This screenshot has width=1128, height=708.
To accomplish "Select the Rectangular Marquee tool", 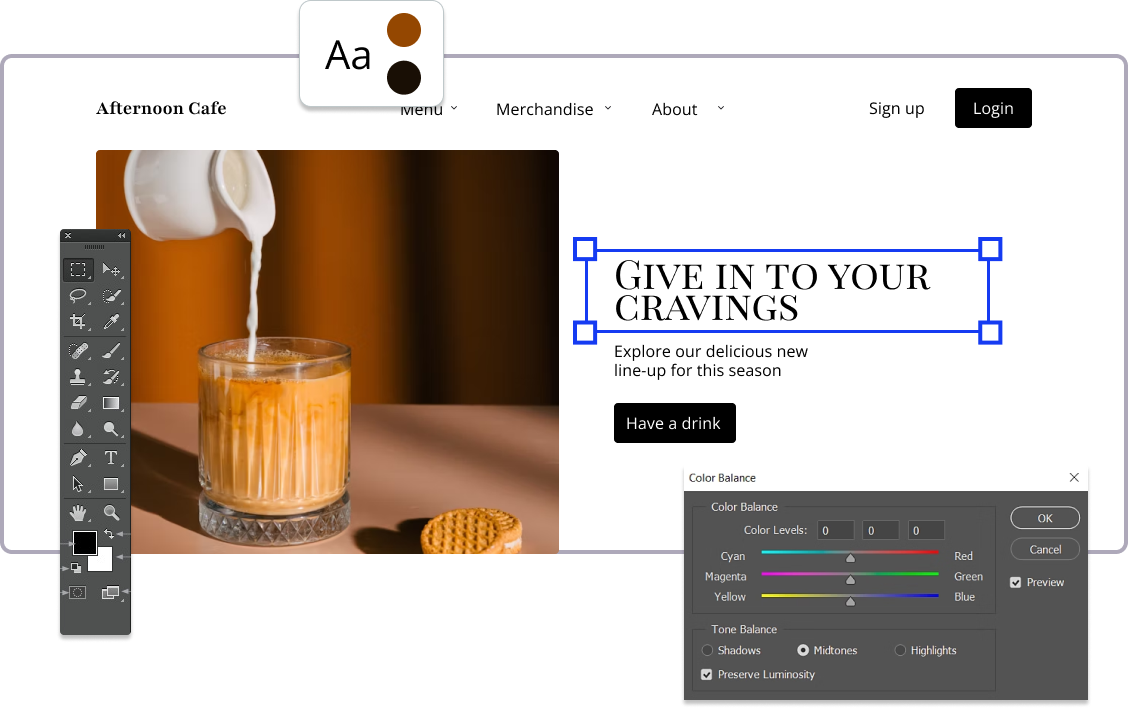I will pos(78,270).
